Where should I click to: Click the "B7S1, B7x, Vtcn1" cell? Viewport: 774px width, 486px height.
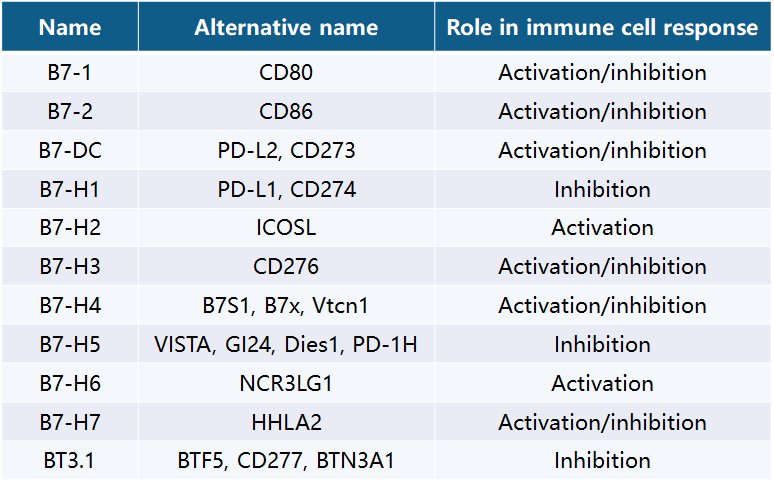(x=285, y=305)
